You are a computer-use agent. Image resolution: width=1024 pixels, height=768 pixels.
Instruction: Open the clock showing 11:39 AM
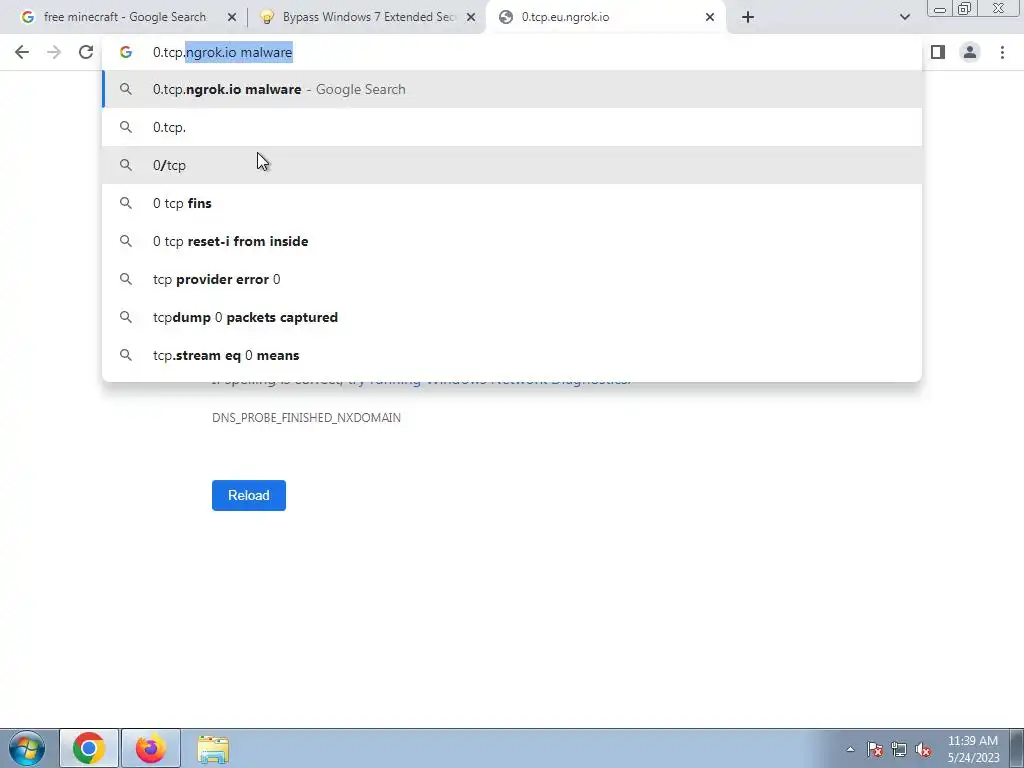(x=973, y=749)
